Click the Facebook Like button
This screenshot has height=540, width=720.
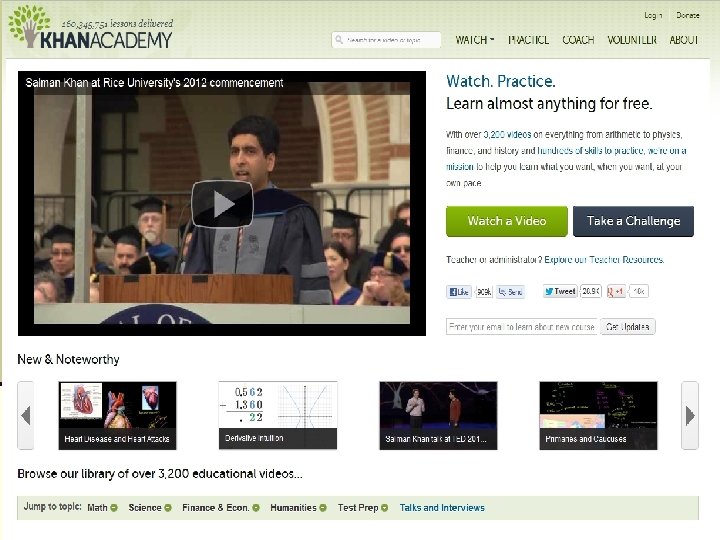tap(459, 292)
